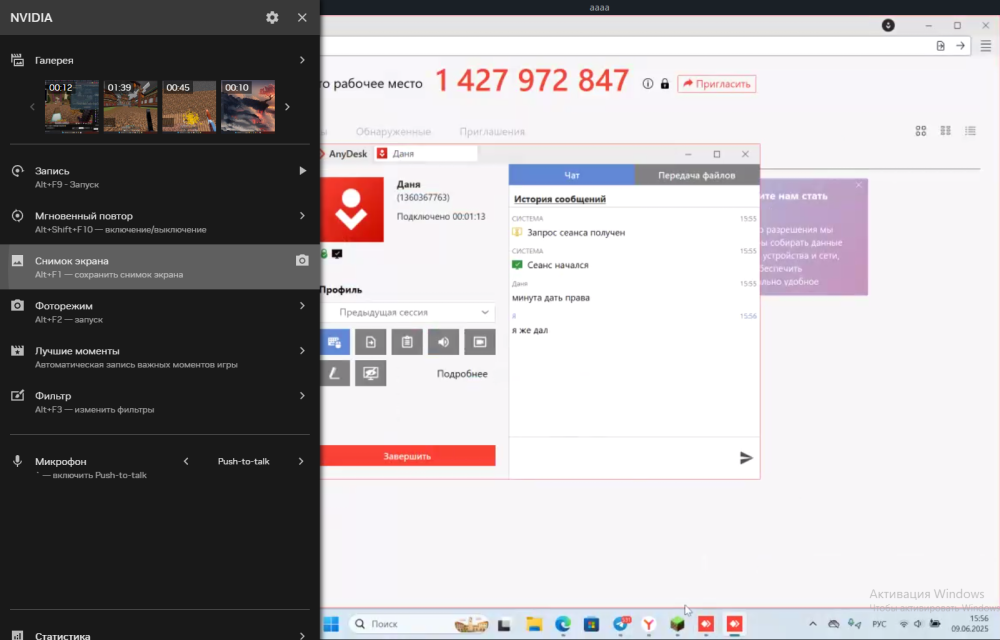This screenshot has width=1000, height=640.
Task: Open the 00:10 gallery clip
Action: [248, 106]
